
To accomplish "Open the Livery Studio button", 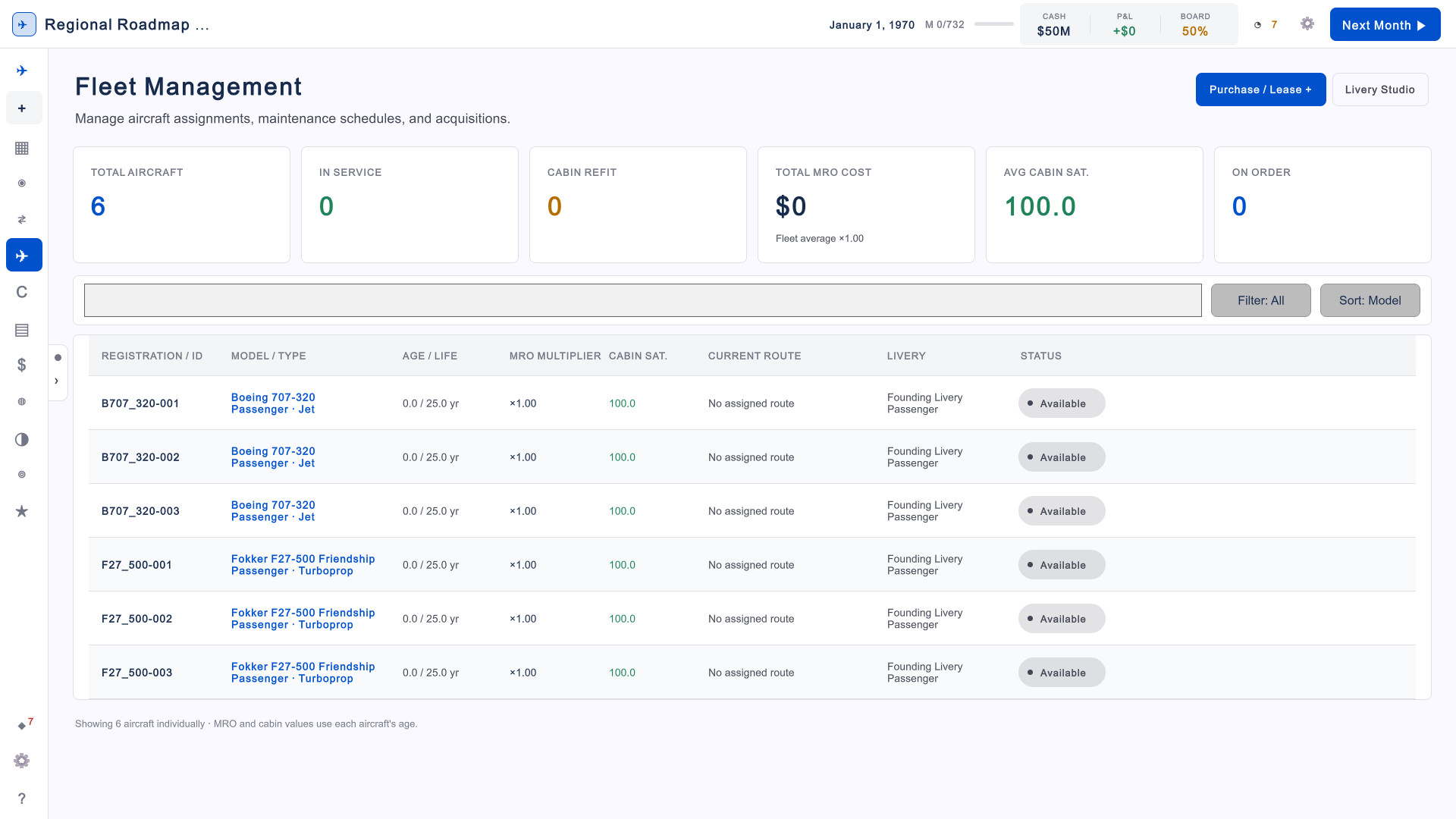I will click(x=1379, y=89).
